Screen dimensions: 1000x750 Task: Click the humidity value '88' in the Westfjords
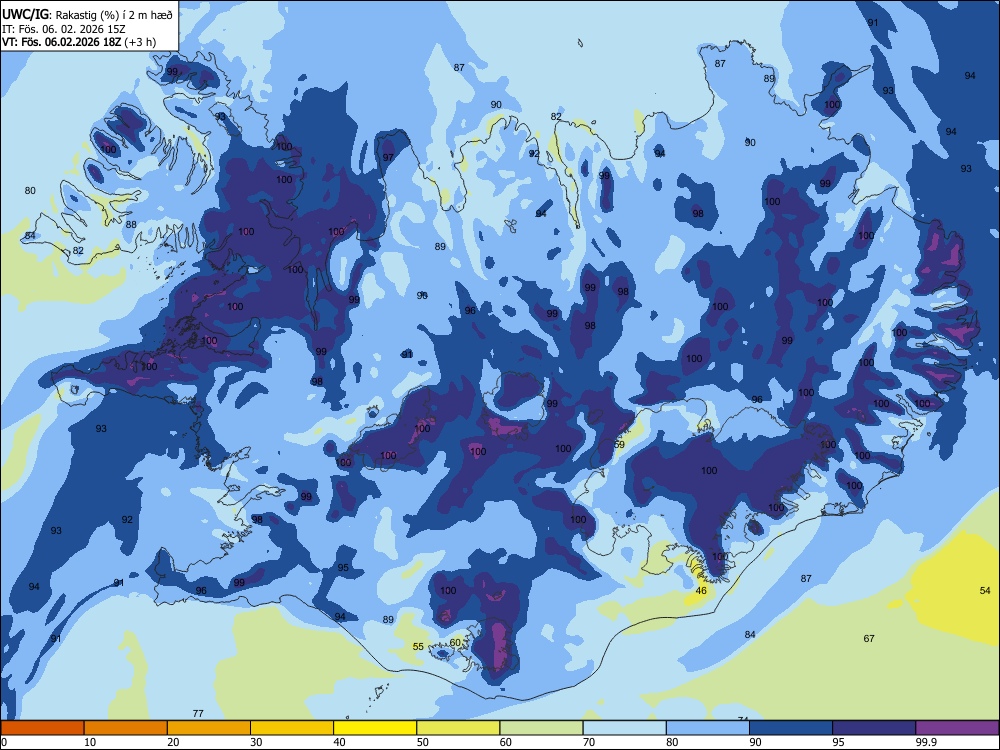coord(131,224)
